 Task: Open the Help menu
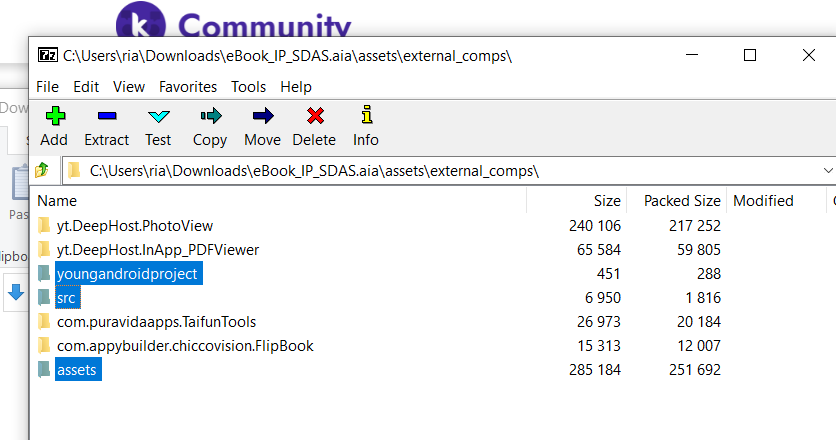(x=296, y=86)
